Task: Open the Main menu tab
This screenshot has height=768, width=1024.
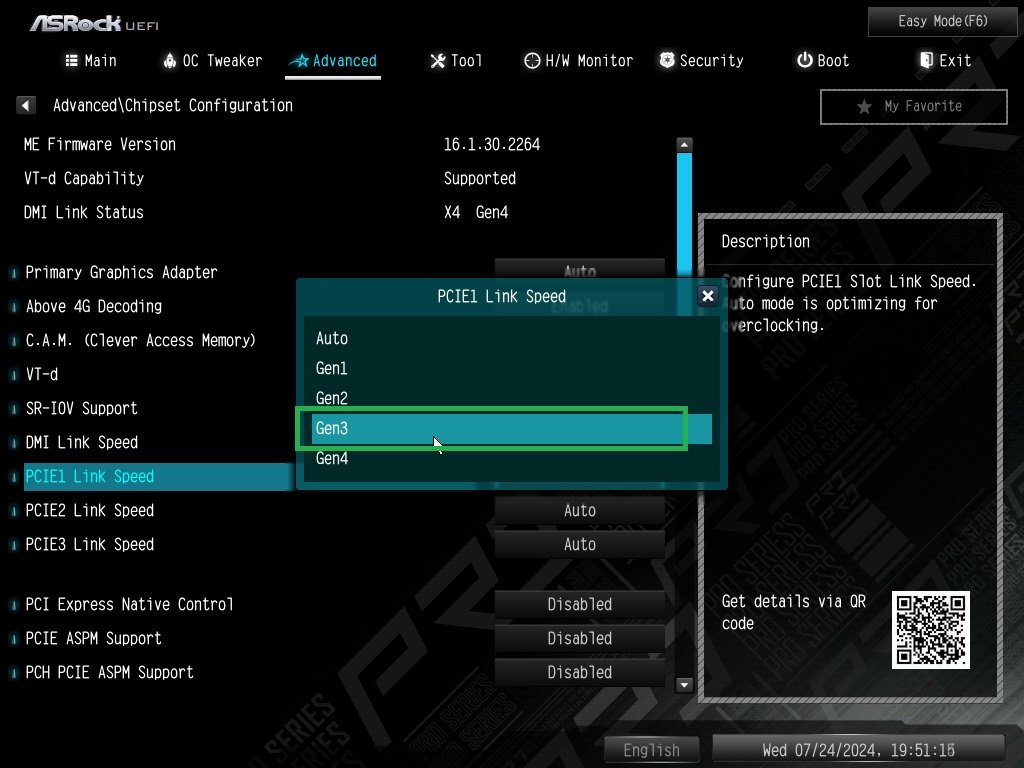Action: (x=90, y=61)
